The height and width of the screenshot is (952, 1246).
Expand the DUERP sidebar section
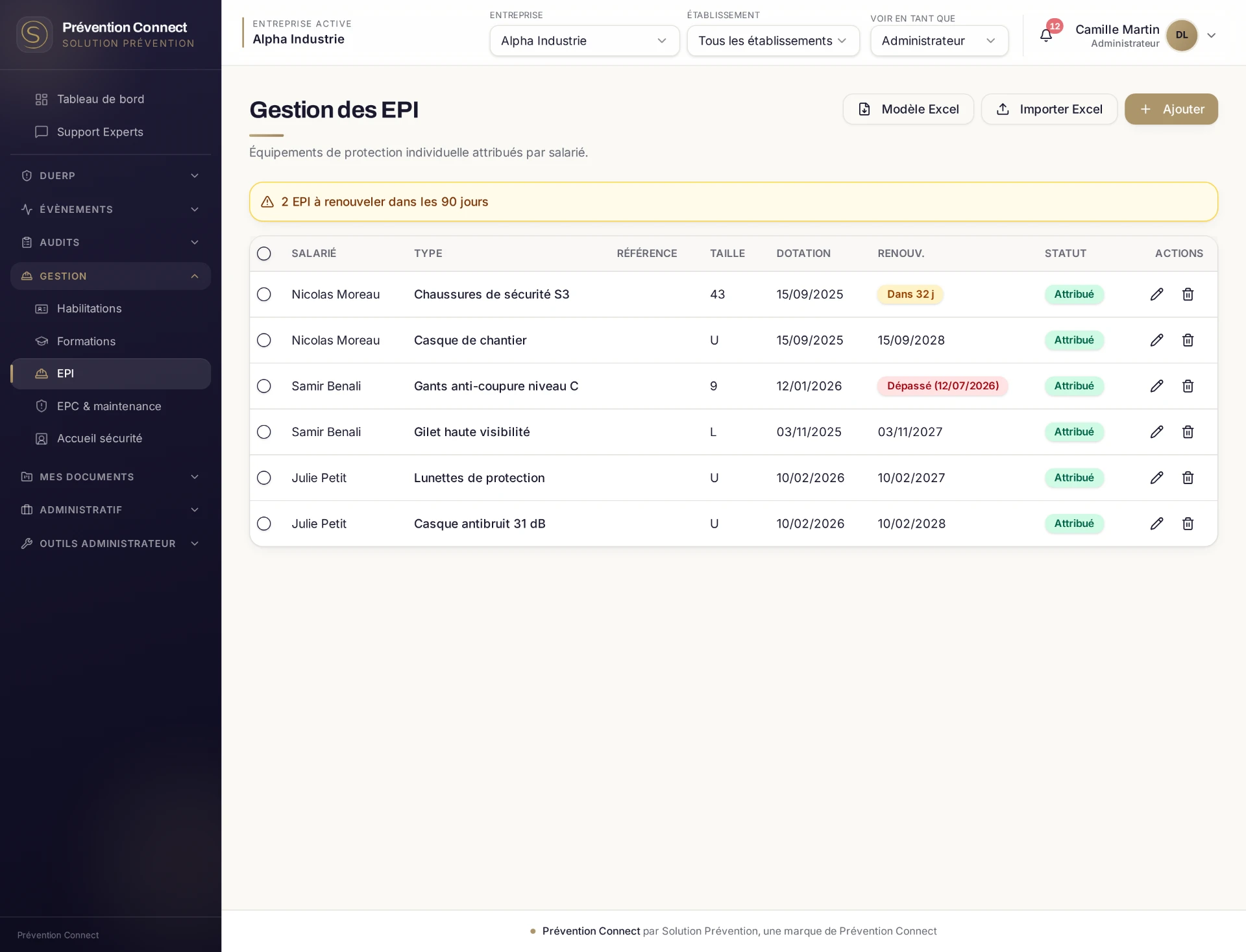[110, 176]
